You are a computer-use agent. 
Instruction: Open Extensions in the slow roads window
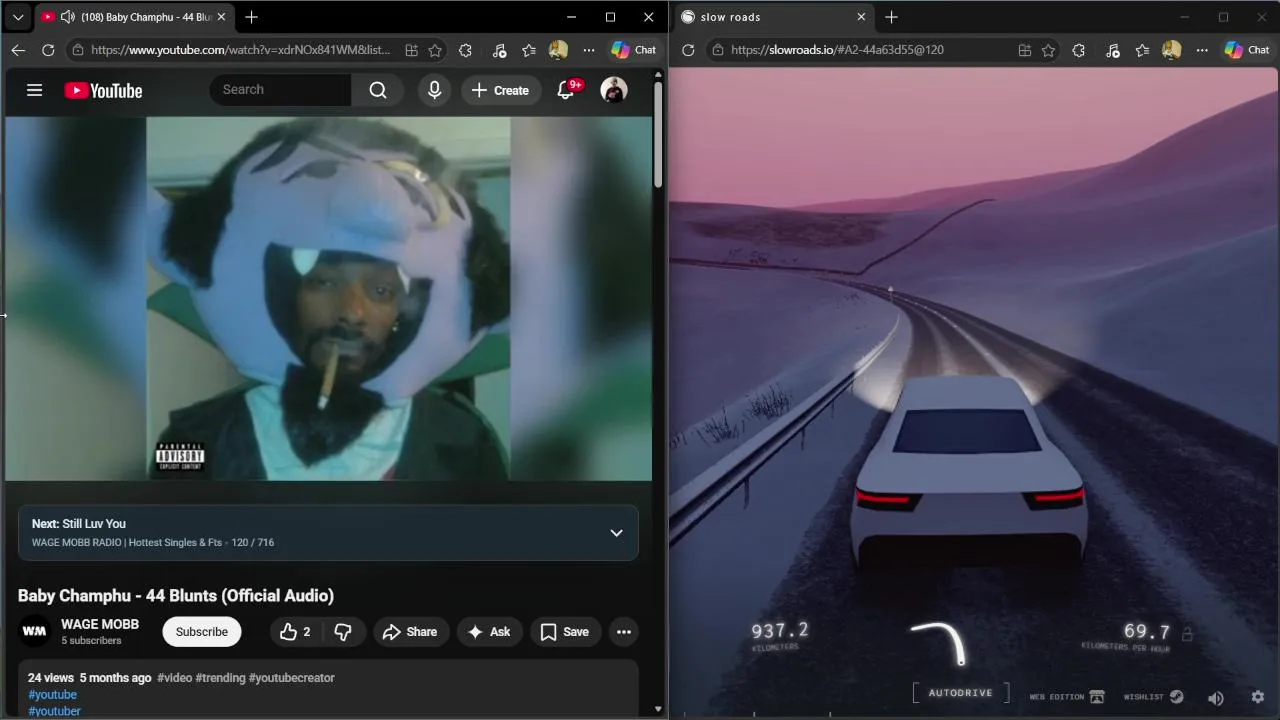click(1078, 50)
